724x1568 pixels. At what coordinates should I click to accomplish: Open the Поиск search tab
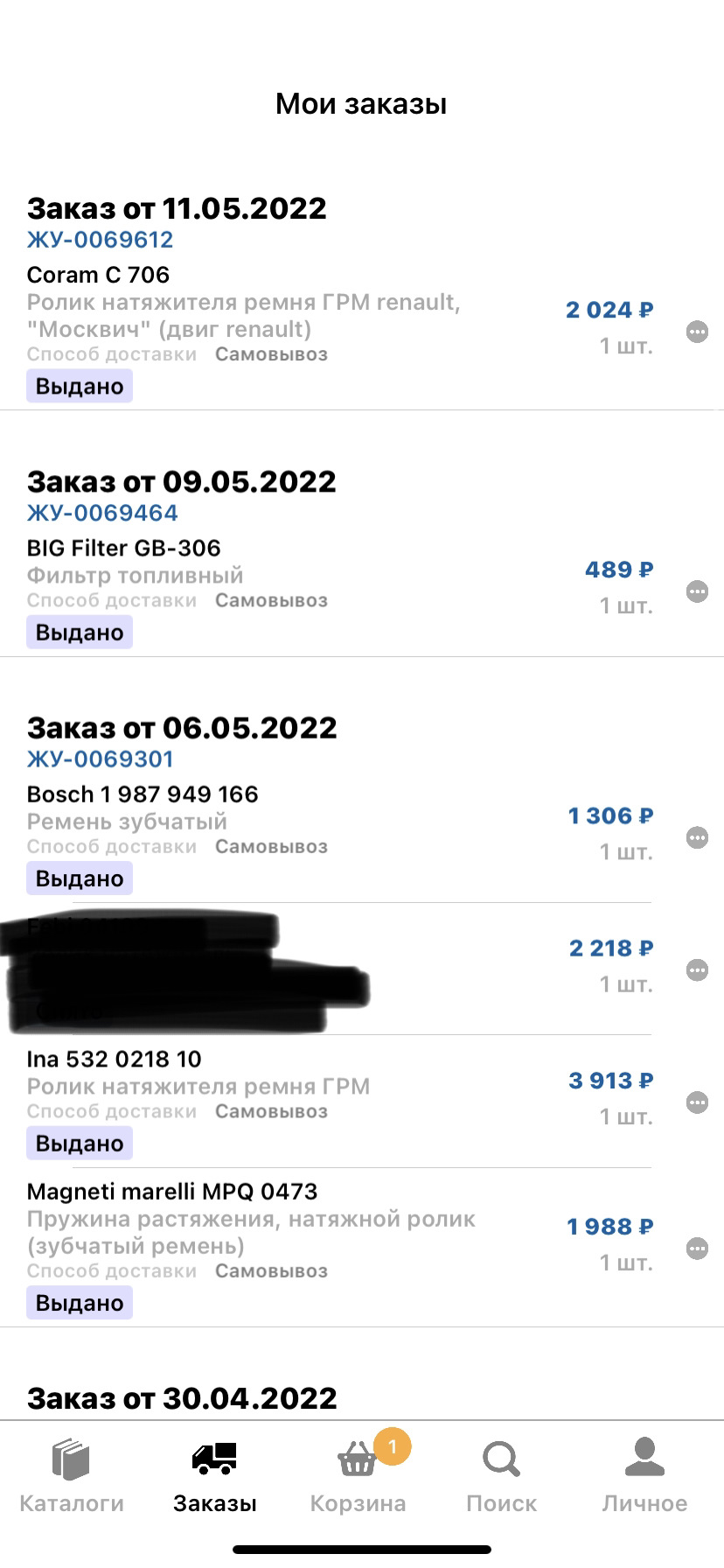point(501,1477)
